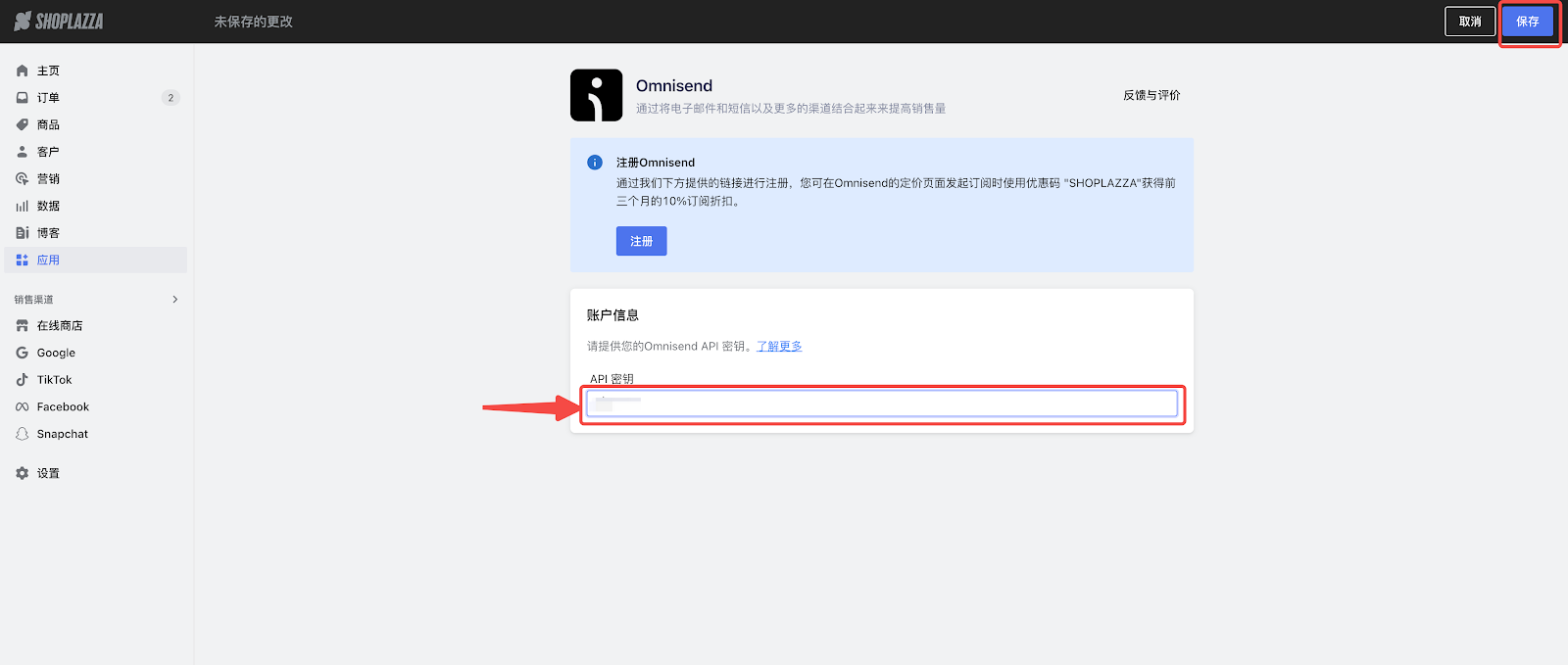
Task: Click the API 密钥 field label
Action: 612,379
